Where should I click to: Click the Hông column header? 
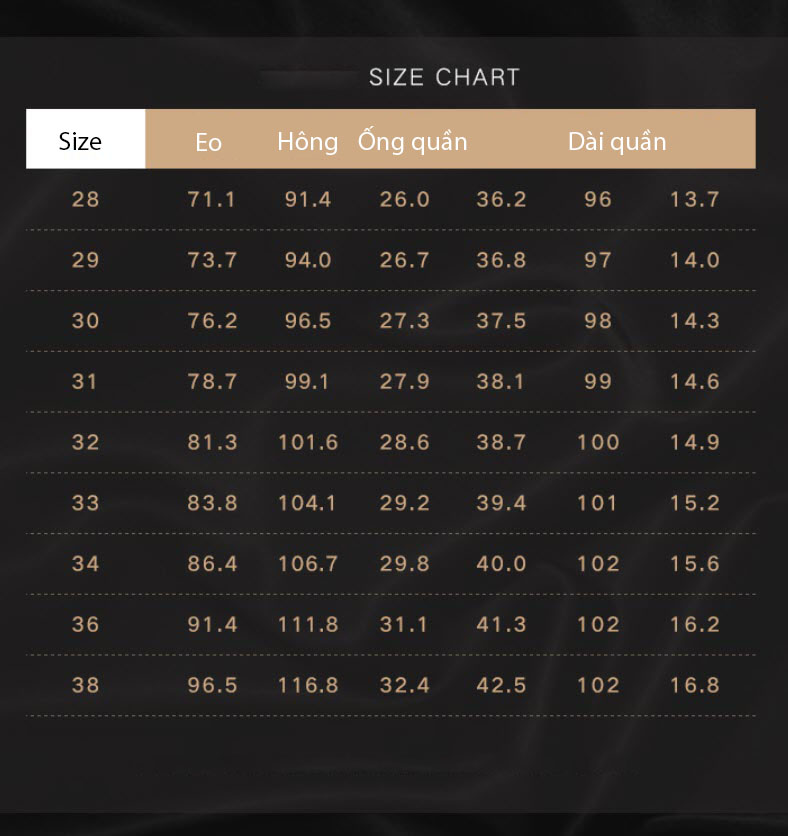point(308,142)
